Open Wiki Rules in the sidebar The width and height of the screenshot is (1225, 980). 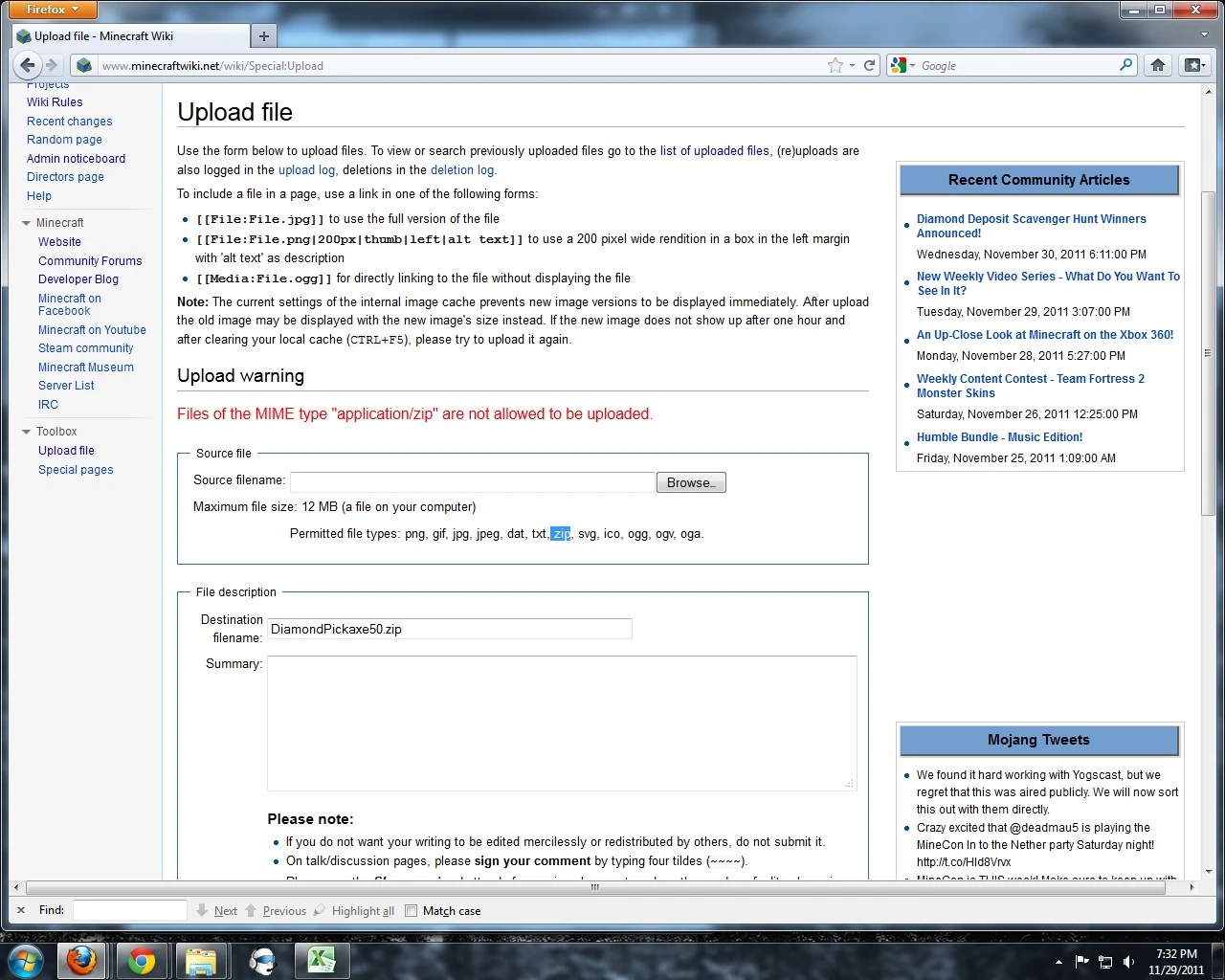tap(55, 102)
